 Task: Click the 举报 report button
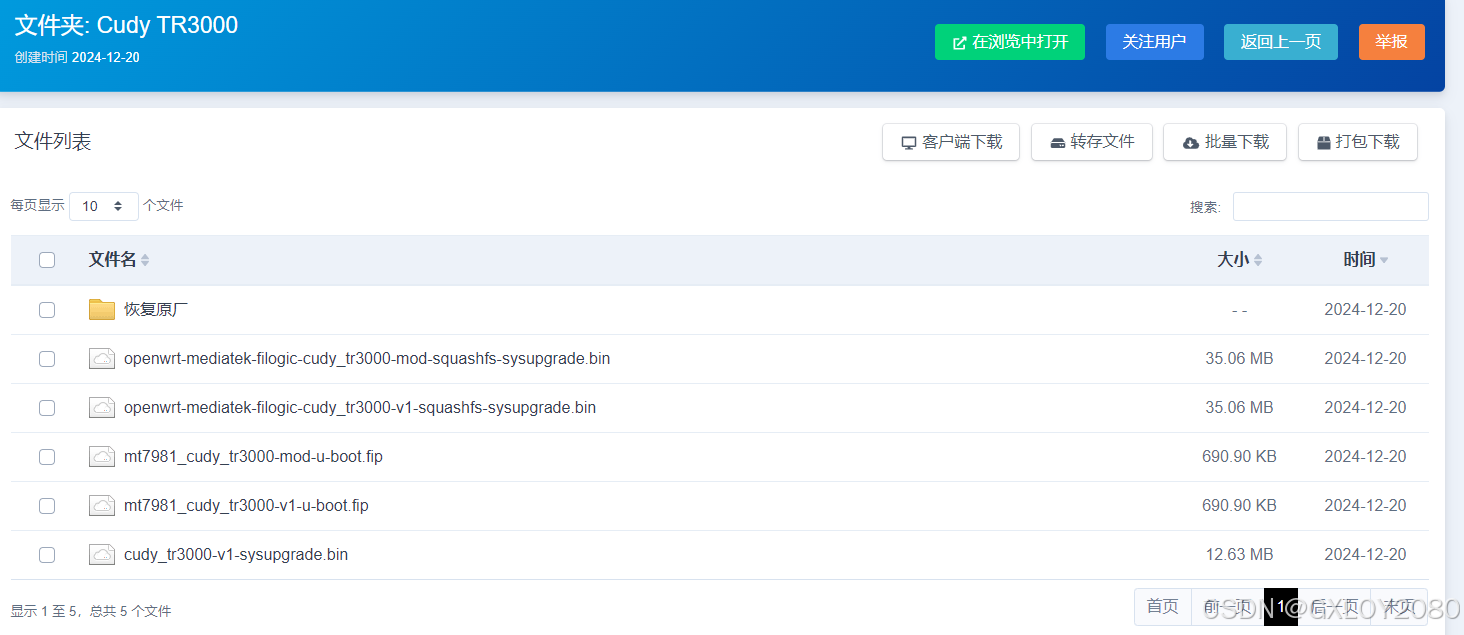coord(1392,42)
